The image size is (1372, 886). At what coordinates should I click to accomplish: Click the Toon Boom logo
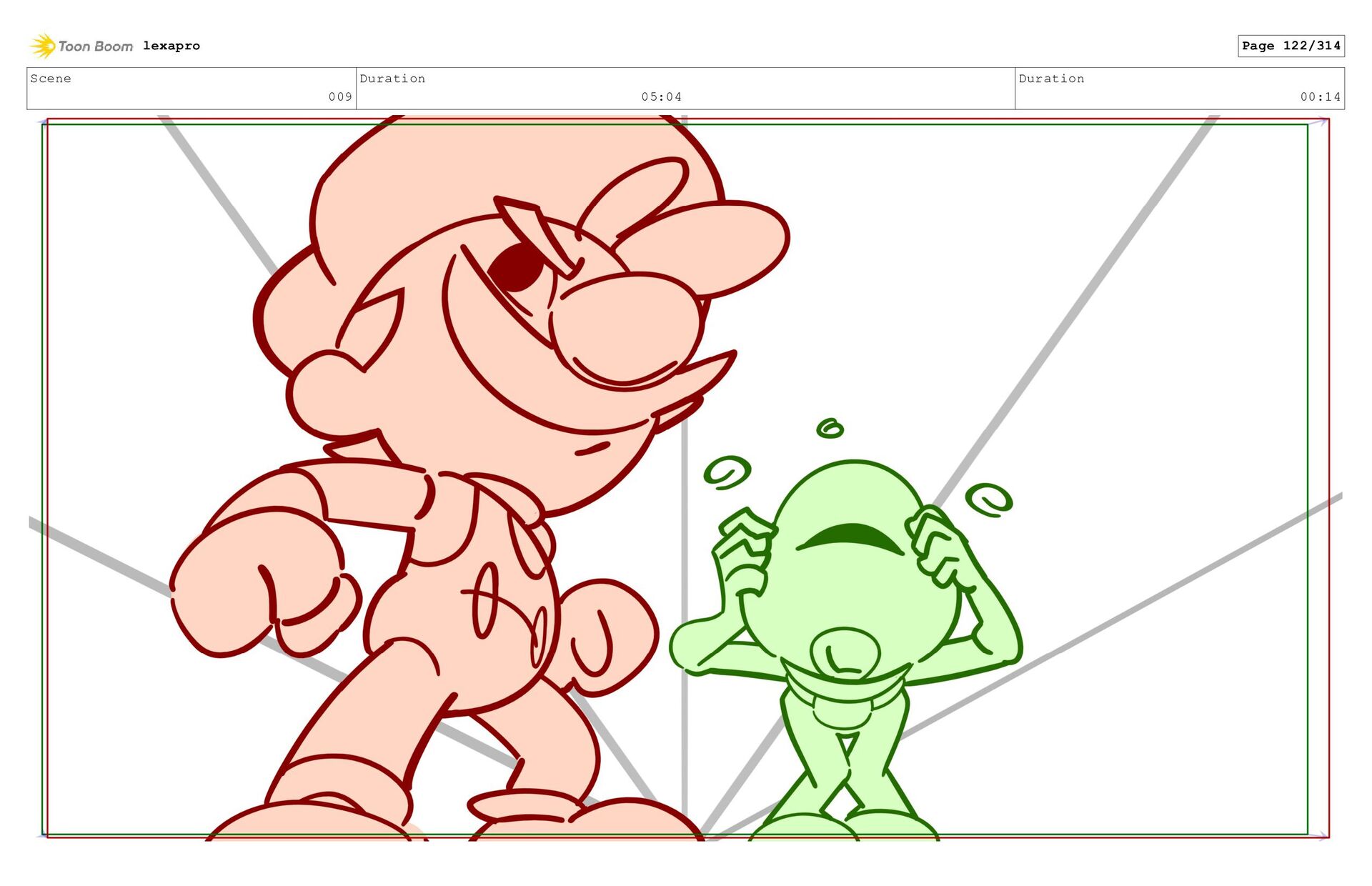pyautogui.click(x=81, y=46)
